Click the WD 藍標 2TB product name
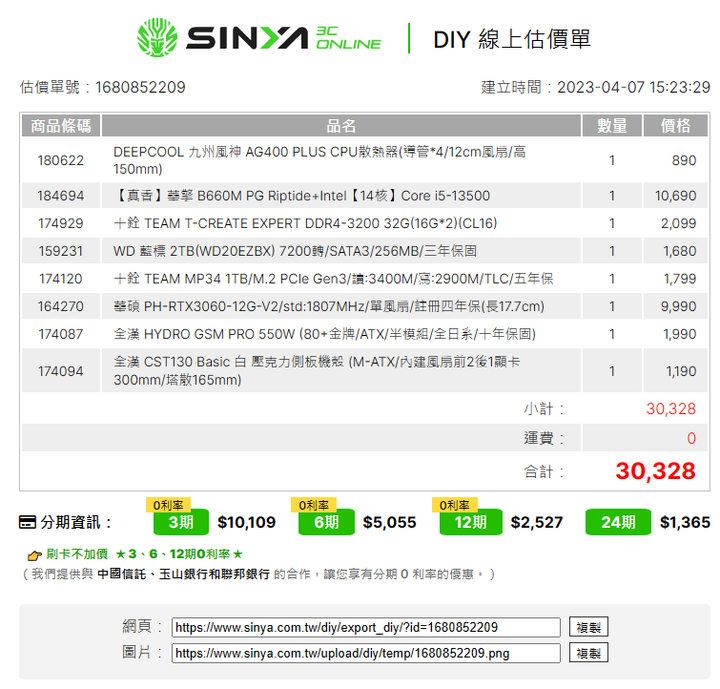The image size is (720, 689). [295, 251]
